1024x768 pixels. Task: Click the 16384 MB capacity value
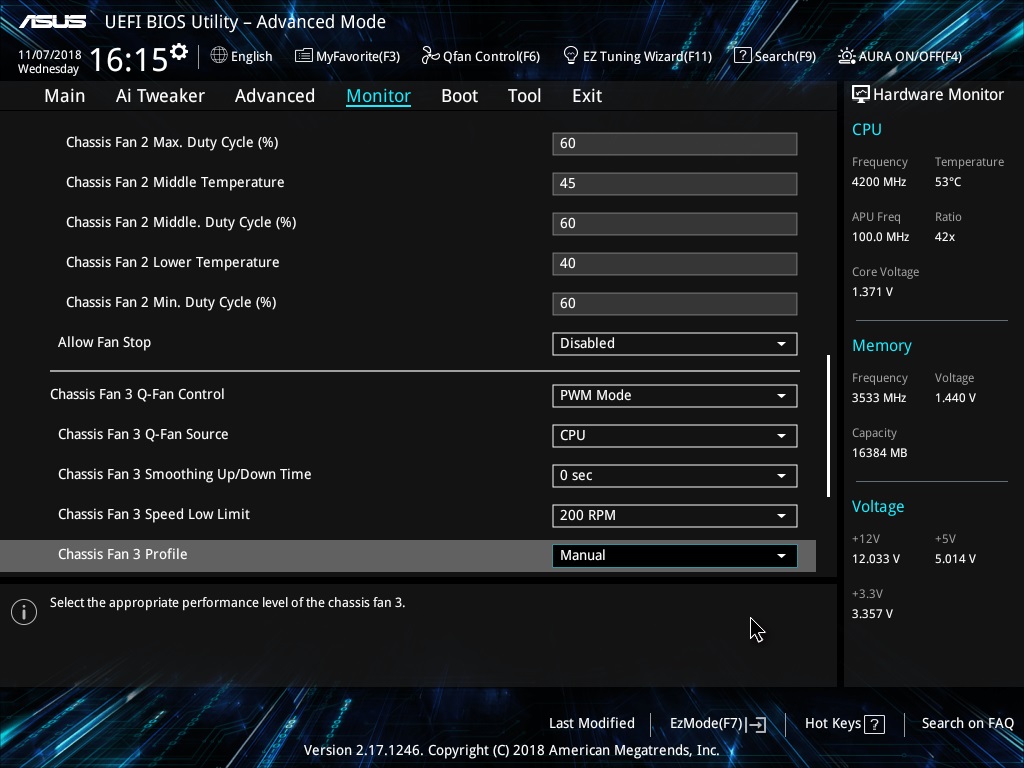point(880,453)
